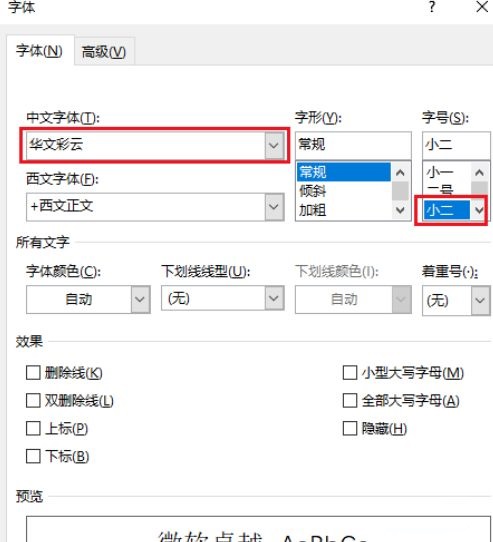Open the 中文字体 dropdown arrow

(x=274, y=145)
